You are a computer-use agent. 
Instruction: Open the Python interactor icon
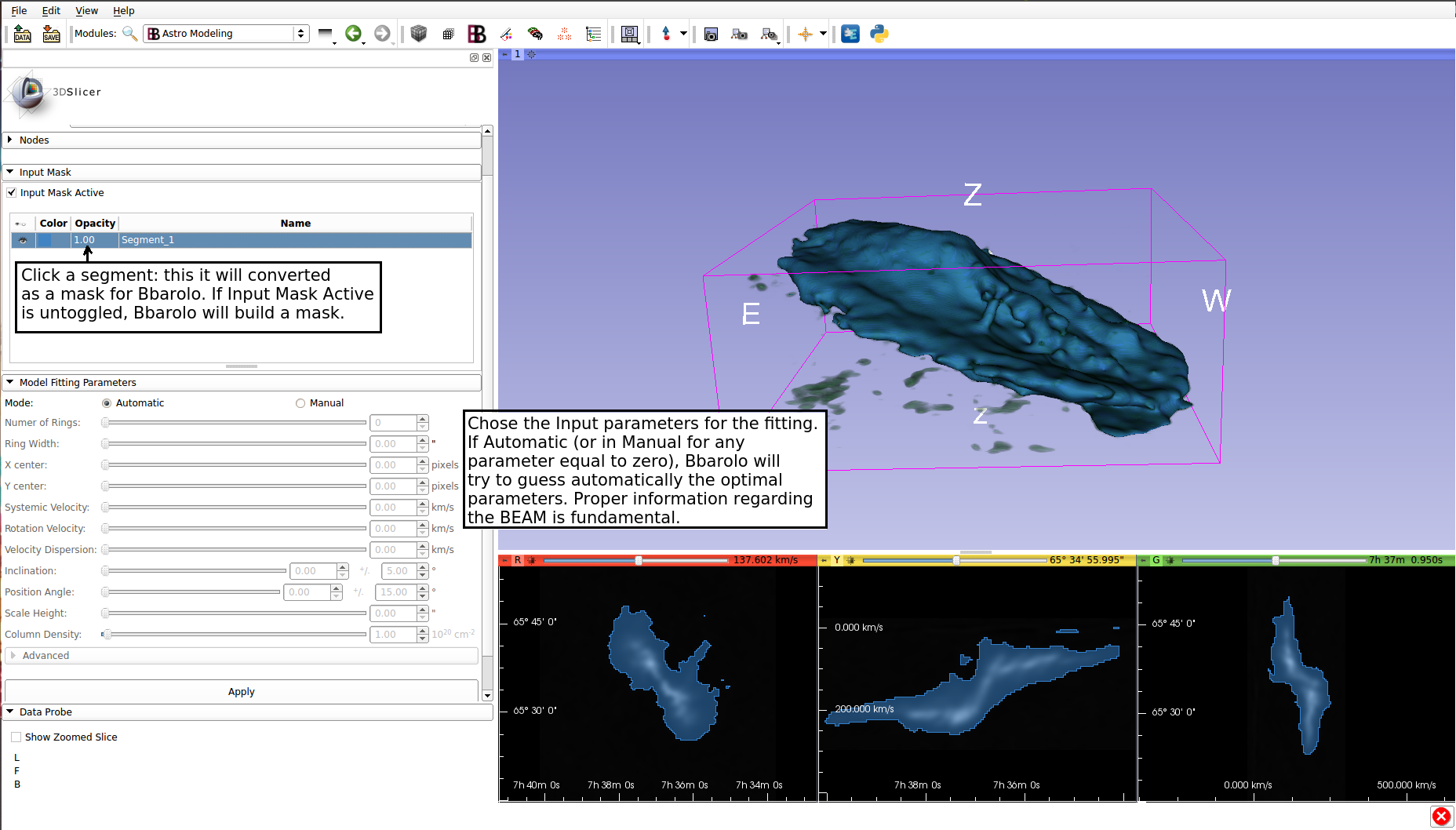pyautogui.click(x=879, y=34)
